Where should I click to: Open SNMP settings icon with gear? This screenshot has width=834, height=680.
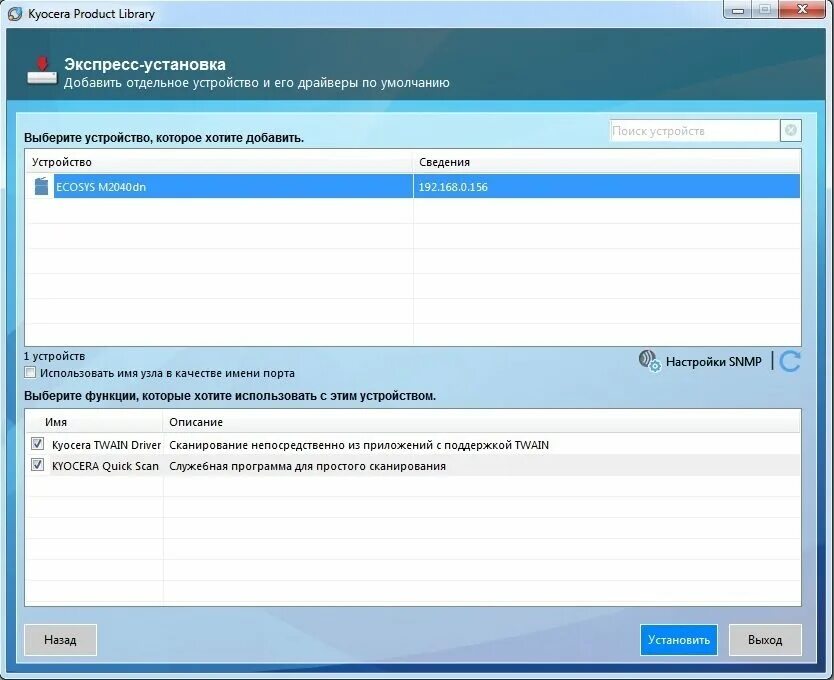pyautogui.click(x=649, y=361)
